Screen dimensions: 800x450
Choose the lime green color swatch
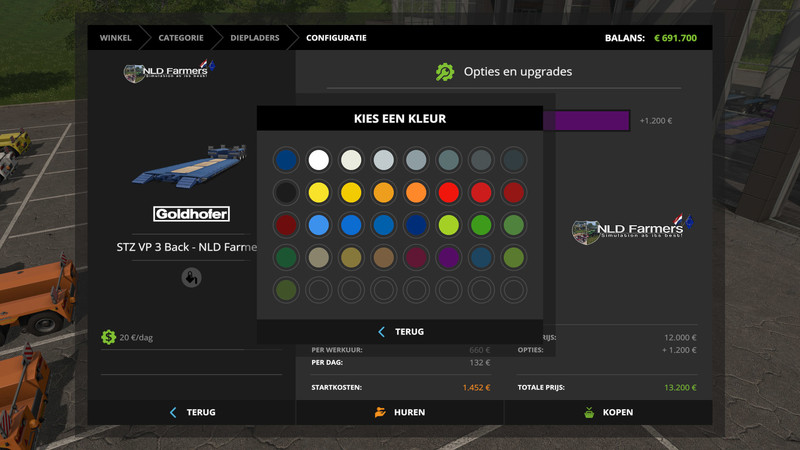(x=448, y=225)
